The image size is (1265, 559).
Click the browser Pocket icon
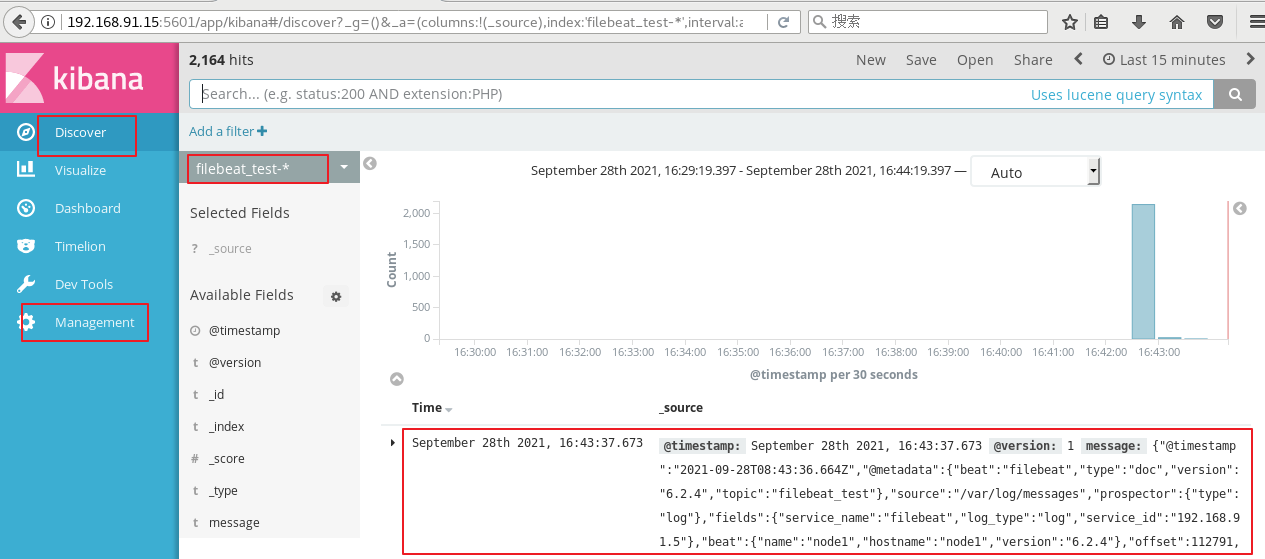tap(1214, 22)
